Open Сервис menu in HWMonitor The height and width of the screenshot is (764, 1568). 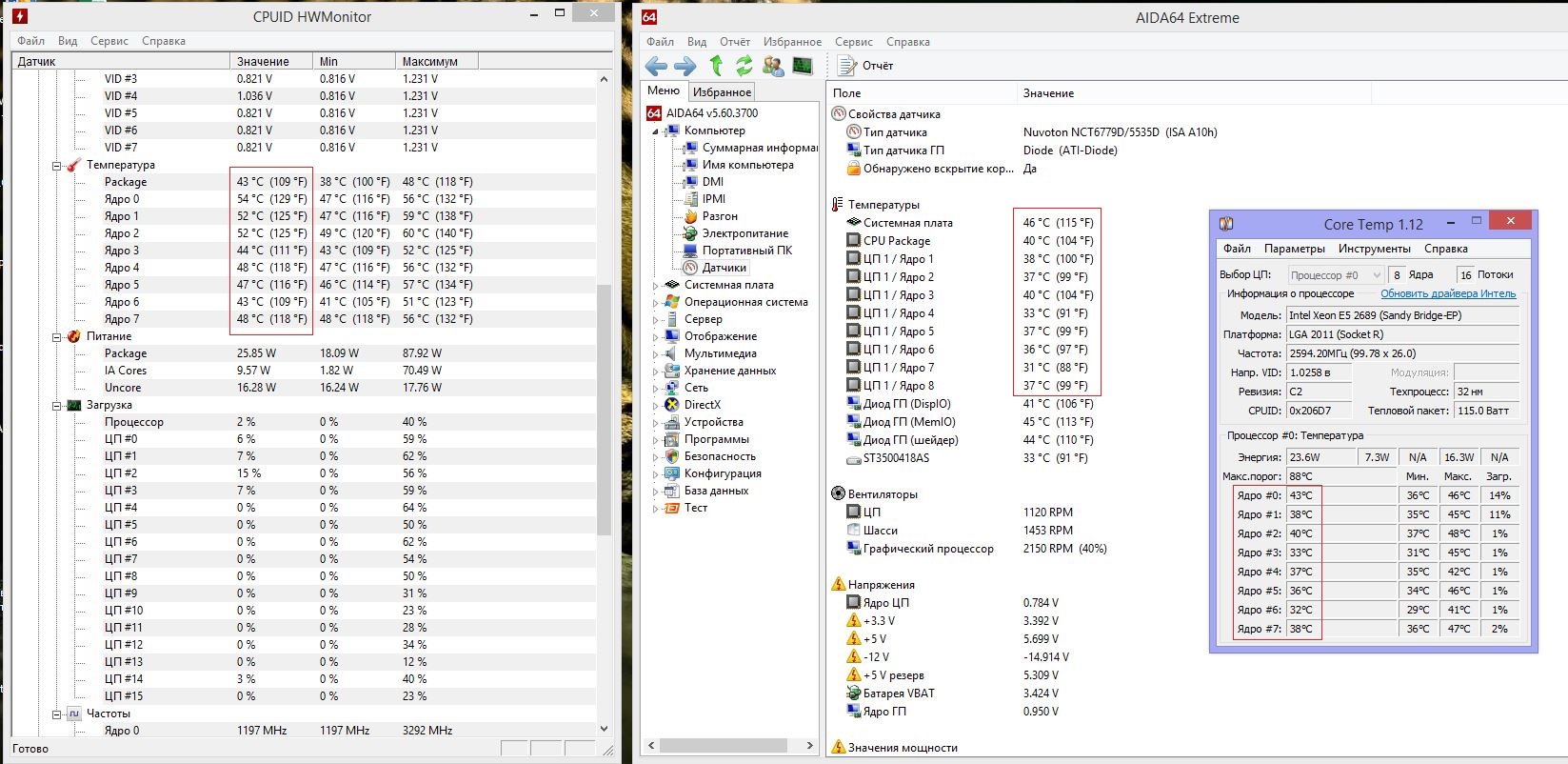tap(109, 41)
